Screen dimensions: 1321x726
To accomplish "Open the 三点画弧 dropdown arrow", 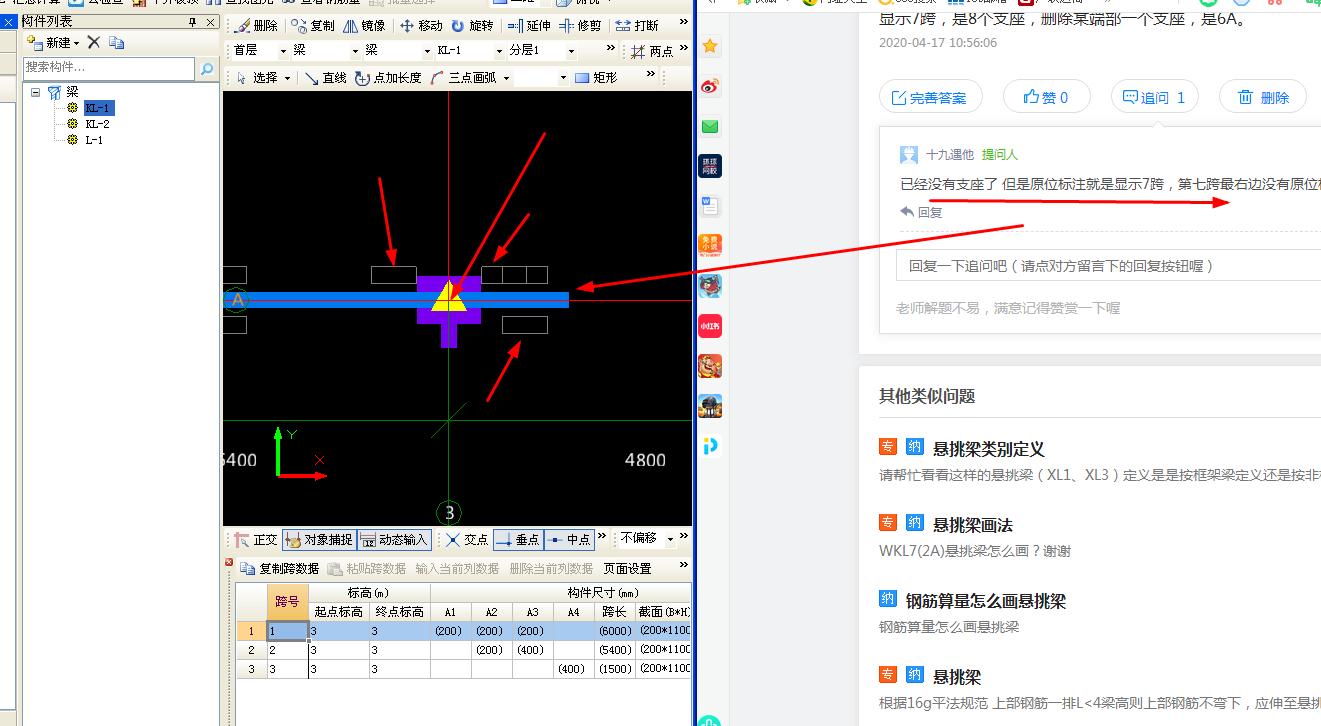I will 506,78.
